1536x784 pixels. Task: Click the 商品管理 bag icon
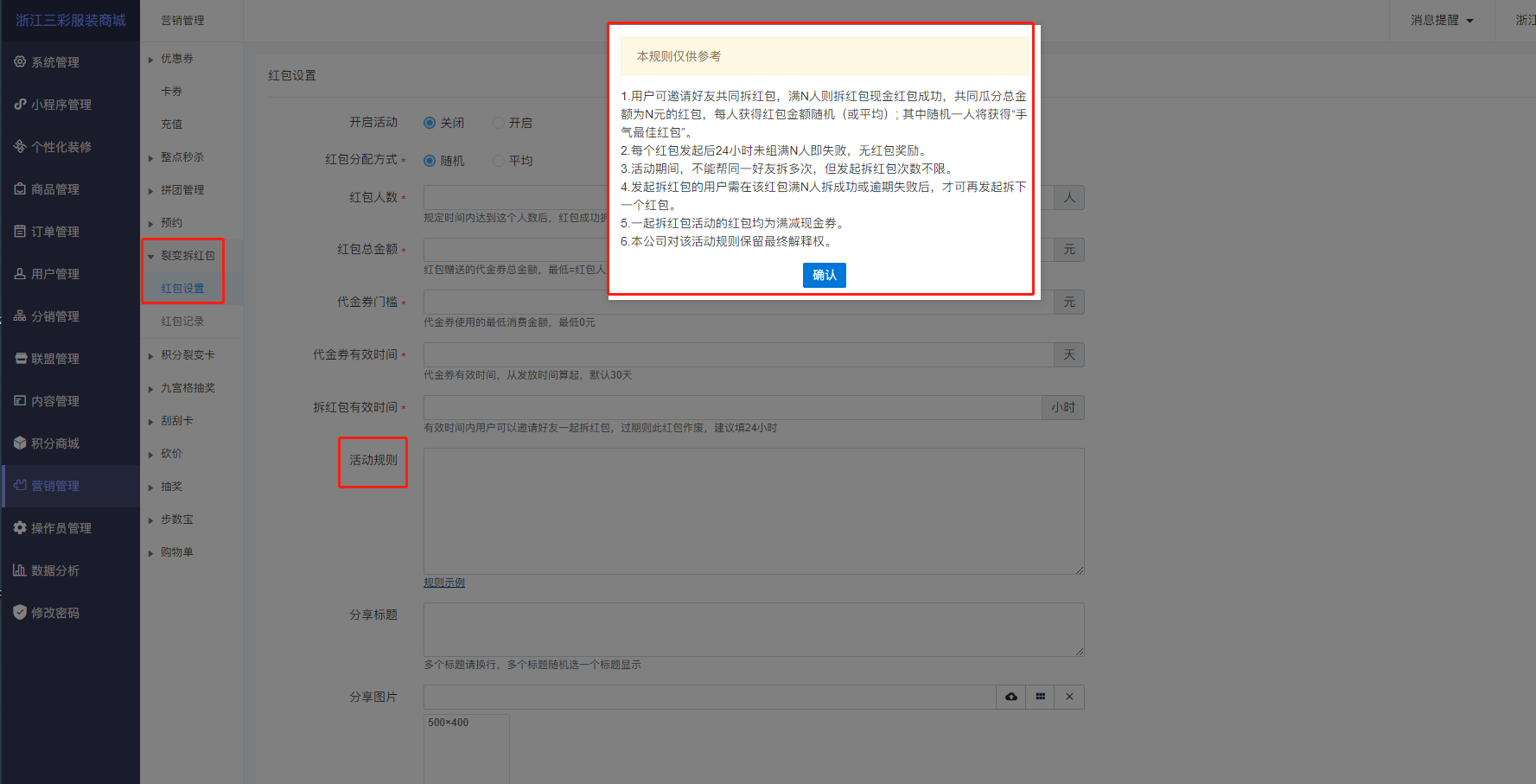(20, 188)
